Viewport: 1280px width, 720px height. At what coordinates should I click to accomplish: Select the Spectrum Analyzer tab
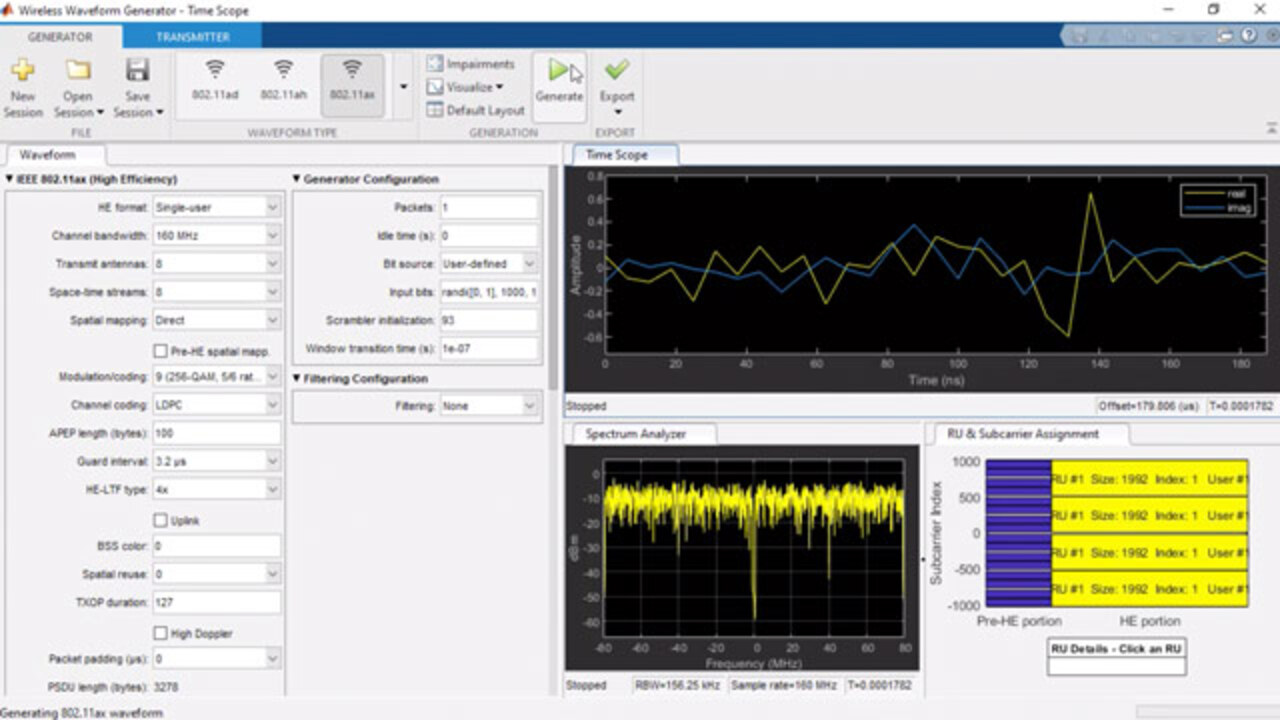637,434
